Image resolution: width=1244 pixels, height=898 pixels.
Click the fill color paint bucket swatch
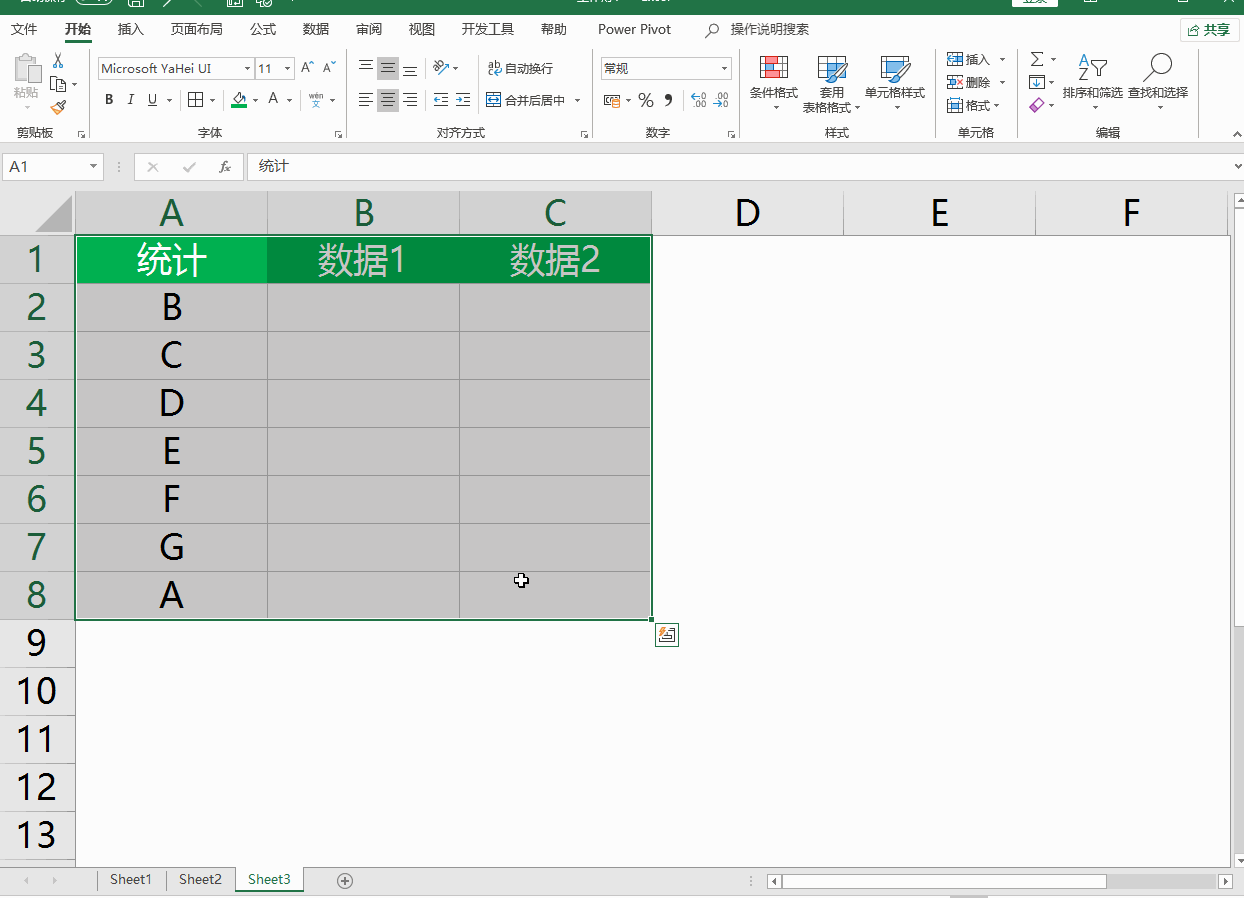coord(238,100)
